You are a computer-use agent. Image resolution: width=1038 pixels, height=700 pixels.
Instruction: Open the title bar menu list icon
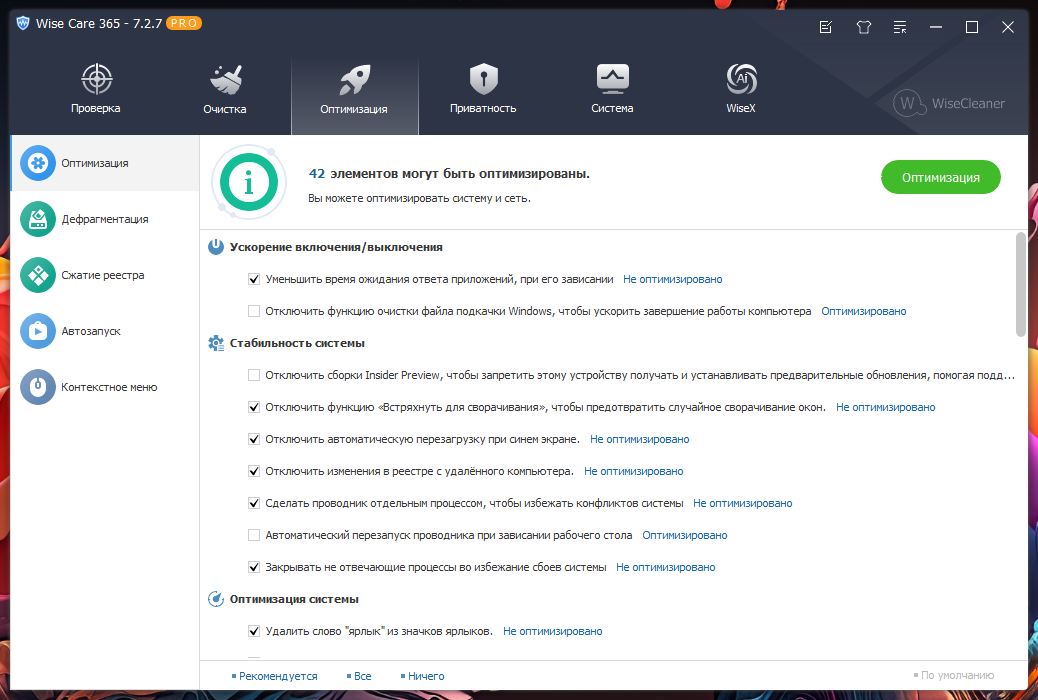(900, 27)
